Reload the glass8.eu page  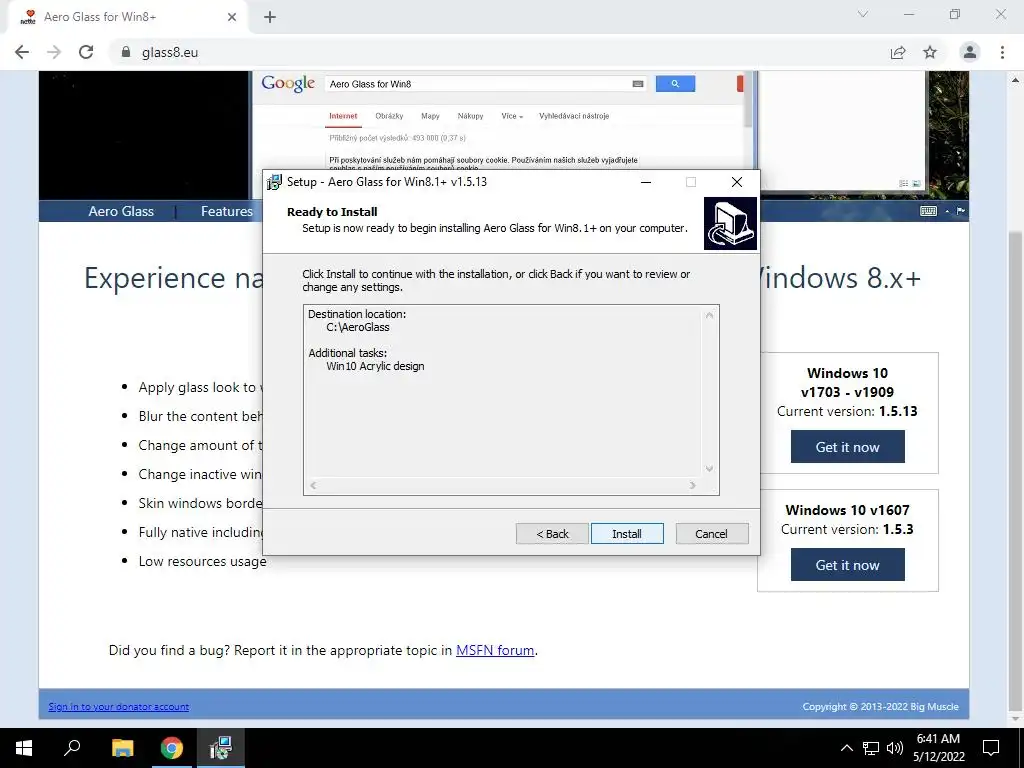tap(86, 52)
